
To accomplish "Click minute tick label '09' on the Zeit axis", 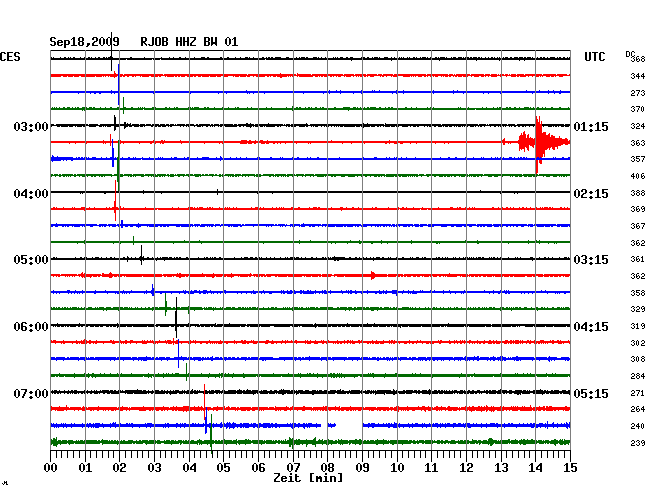I will click(362, 468).
